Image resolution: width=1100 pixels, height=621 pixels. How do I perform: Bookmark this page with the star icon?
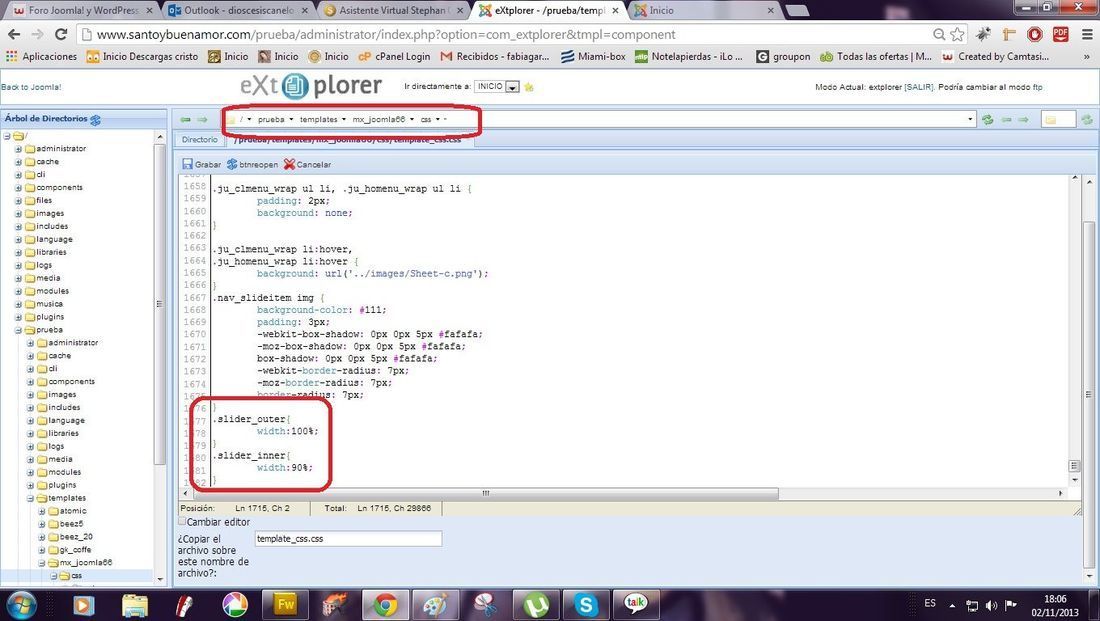click(x=957, y=34)
